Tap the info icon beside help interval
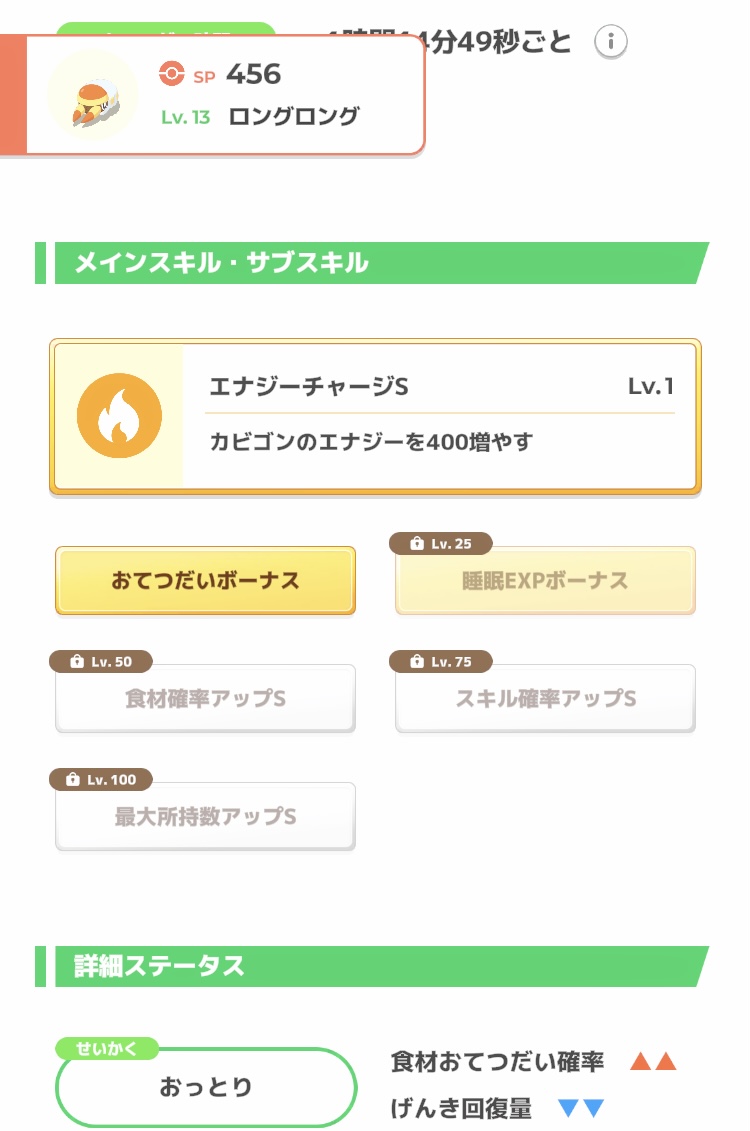 pos(611,42)
